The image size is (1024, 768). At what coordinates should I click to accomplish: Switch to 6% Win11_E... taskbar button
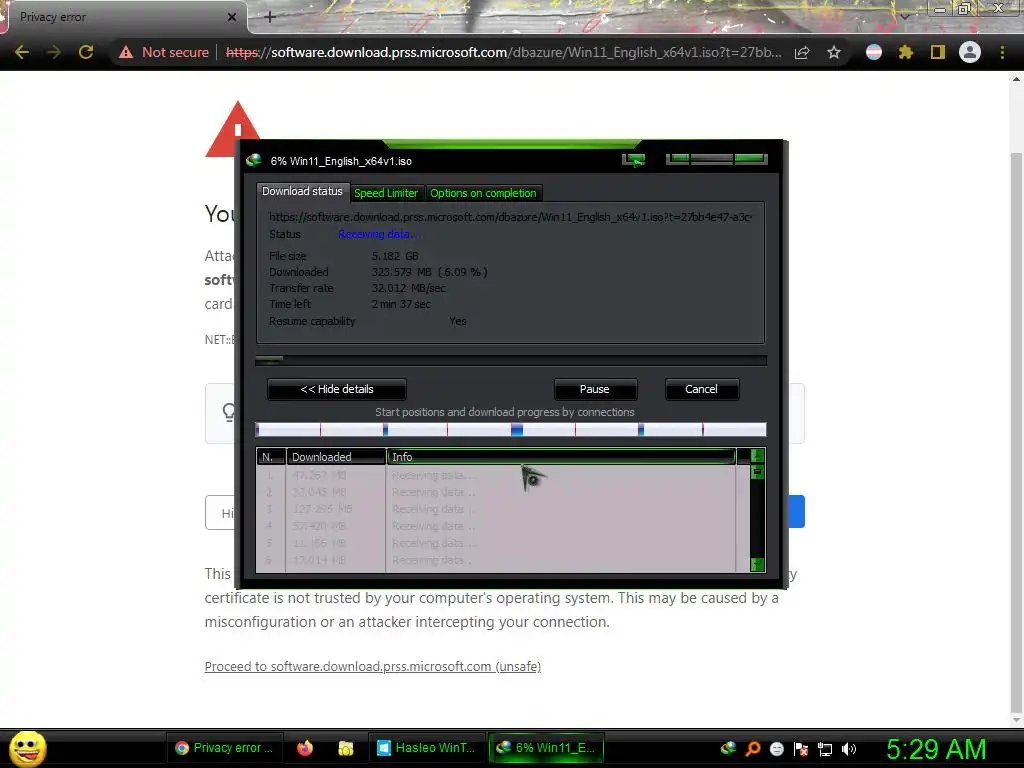point(546,748)
